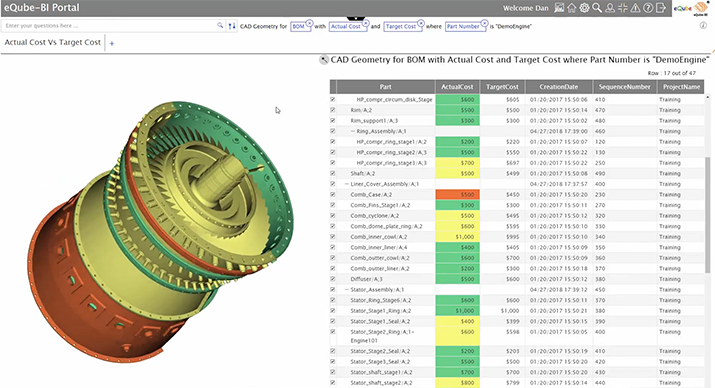
Task: Click the green $1,000 cell for Stator_Stage1_Ring
Action: click(x=457, y=310)
